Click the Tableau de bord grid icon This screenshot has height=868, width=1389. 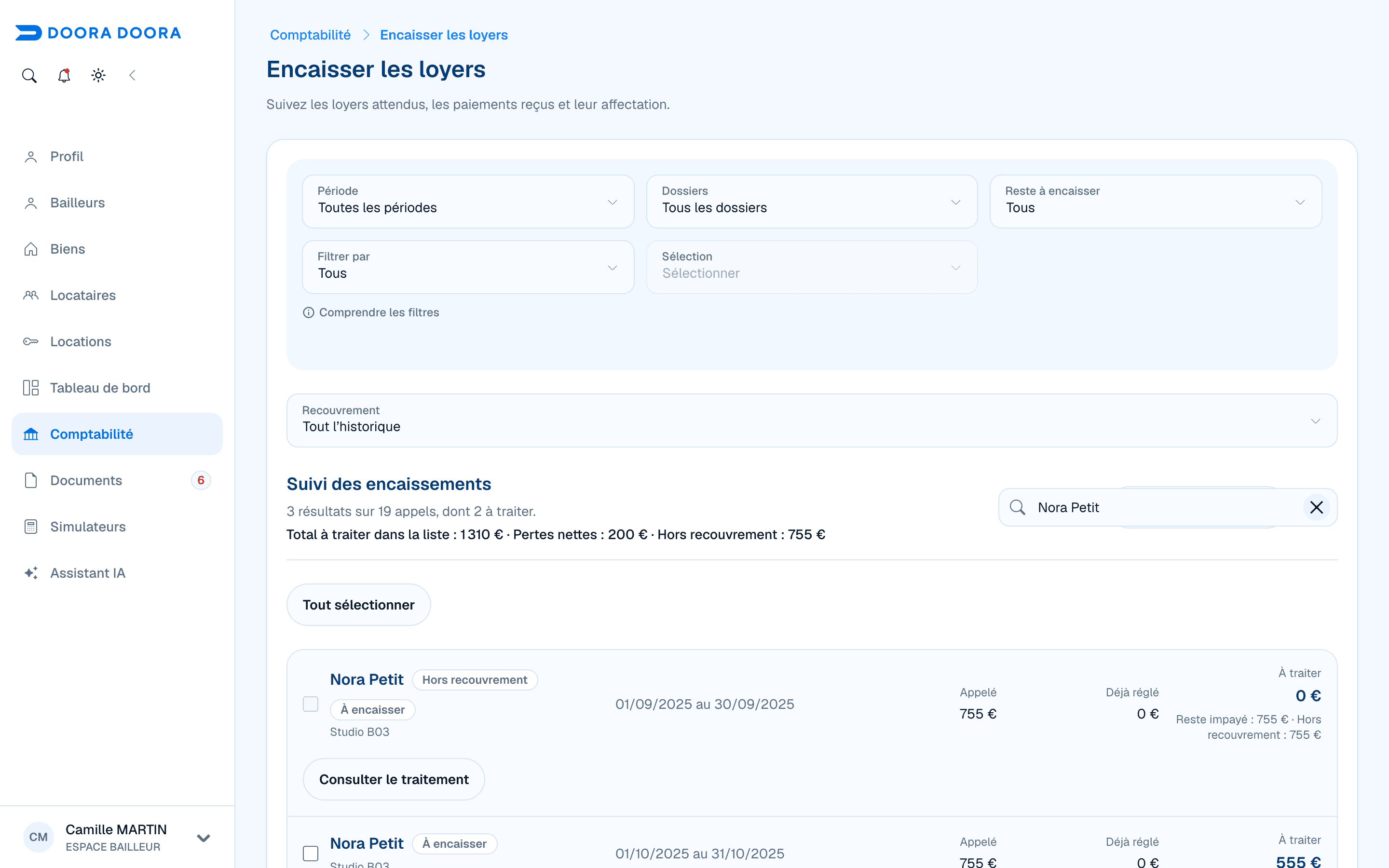pos(31,388)
